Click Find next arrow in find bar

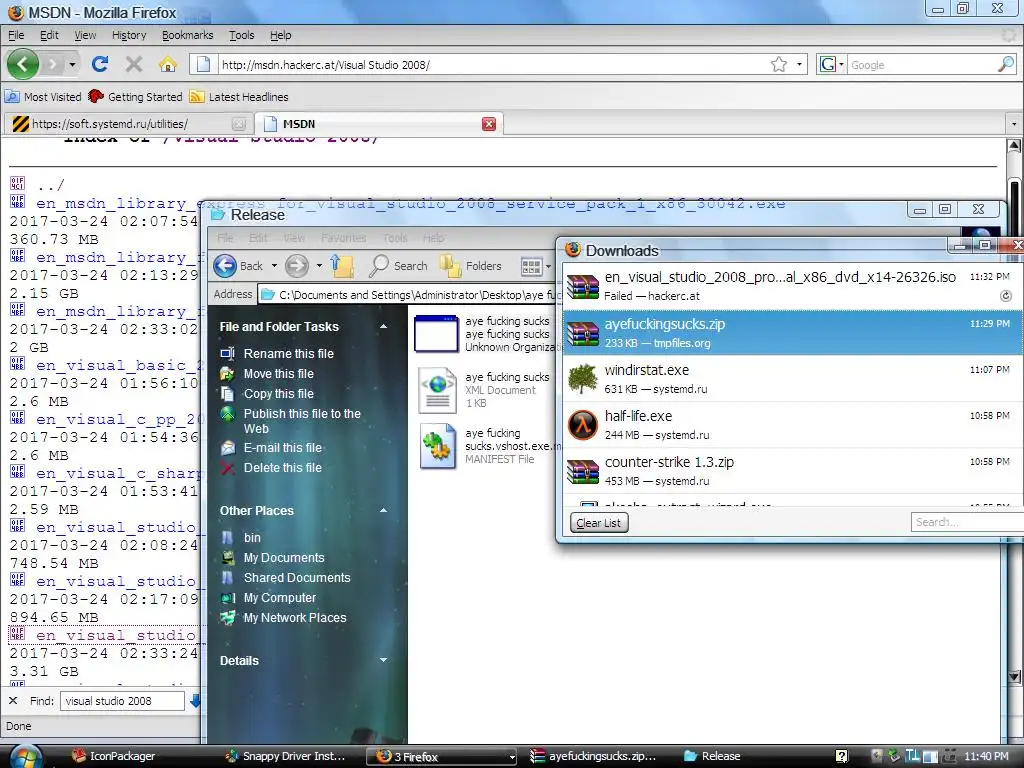pyautogui.click(x=195, y=701)
